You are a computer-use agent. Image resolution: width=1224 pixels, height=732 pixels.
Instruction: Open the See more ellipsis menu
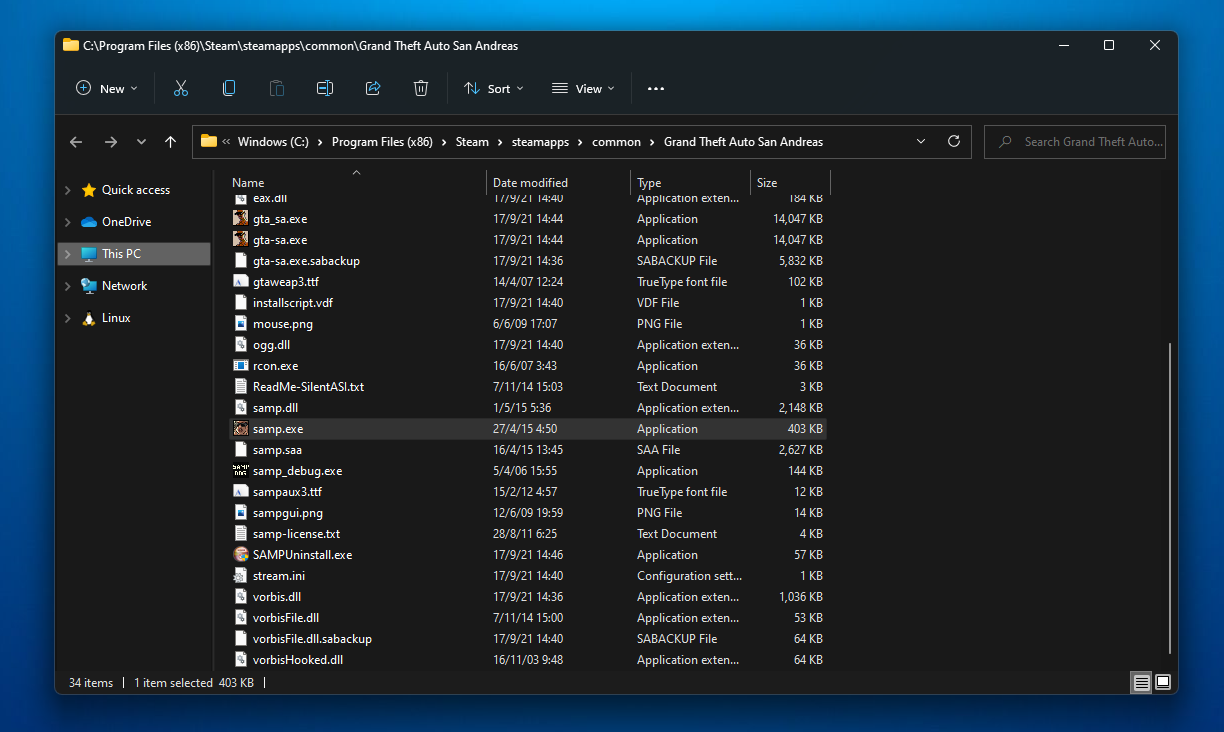pos(656,88)
